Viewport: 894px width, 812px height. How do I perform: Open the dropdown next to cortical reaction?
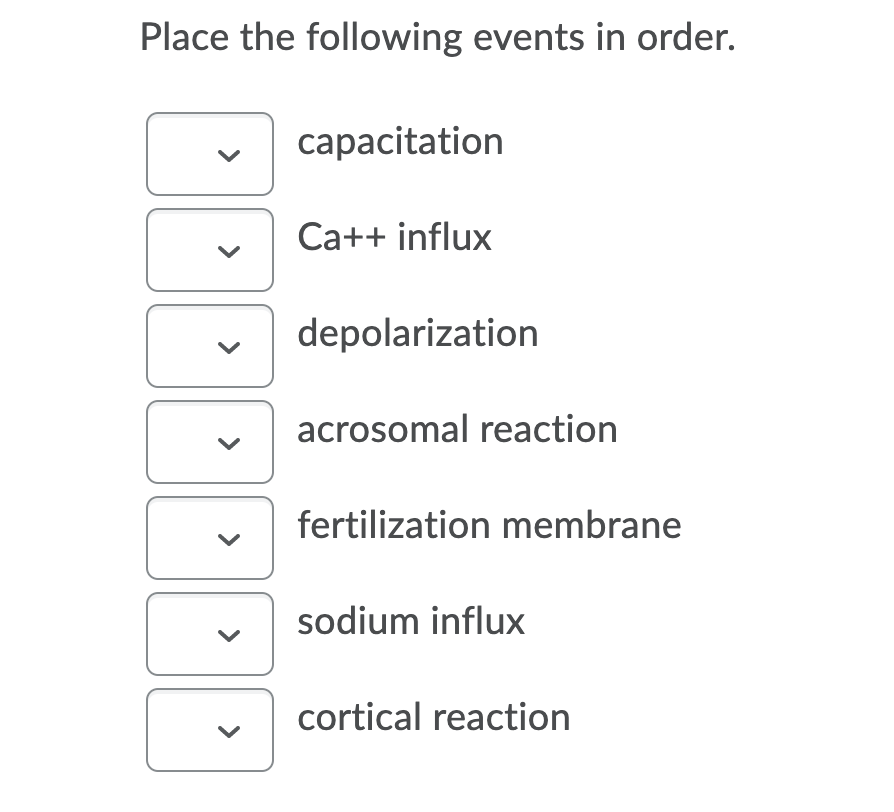(x=209, y=730)
